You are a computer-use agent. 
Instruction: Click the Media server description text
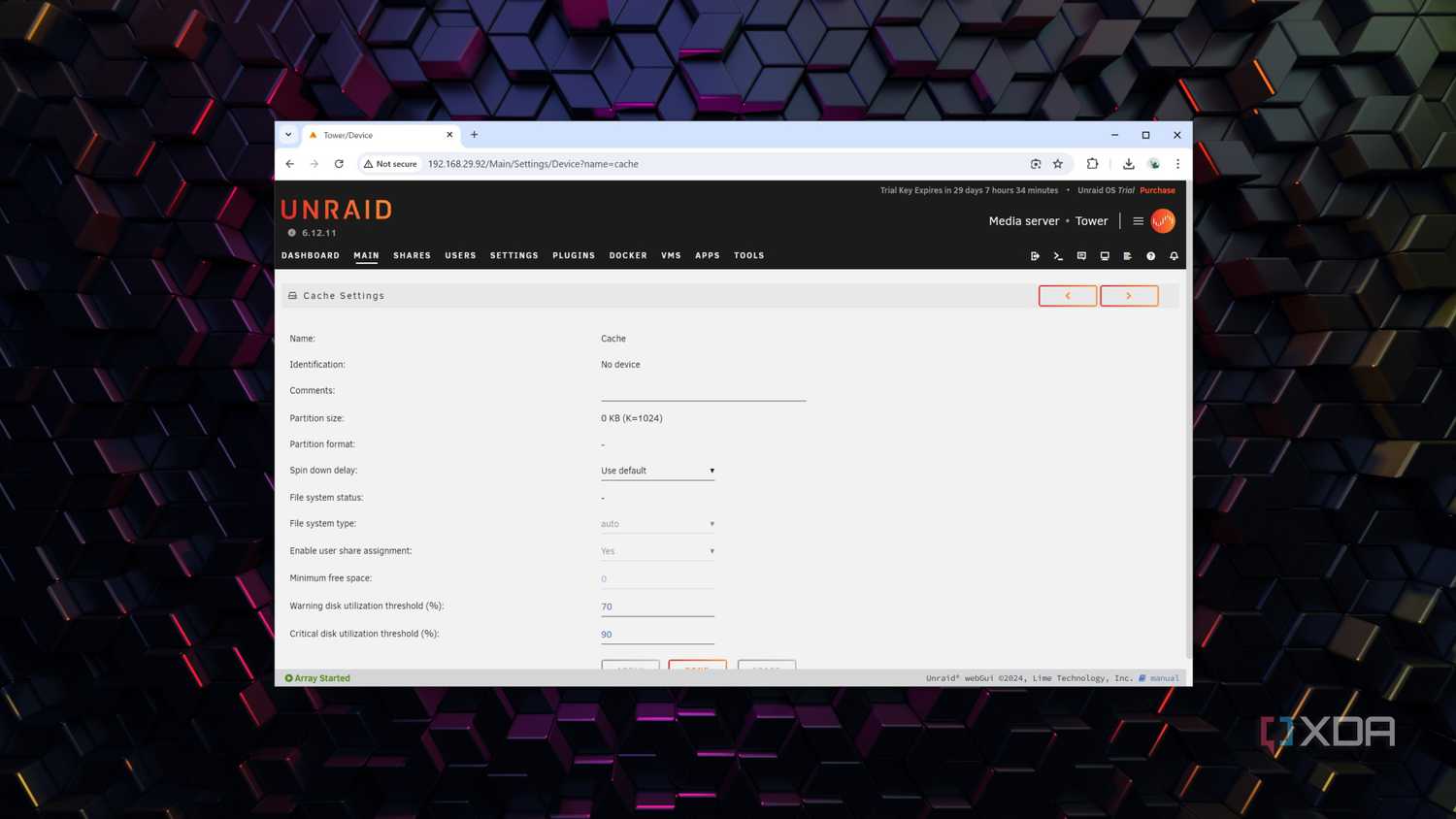click(x=1024, y=221)
